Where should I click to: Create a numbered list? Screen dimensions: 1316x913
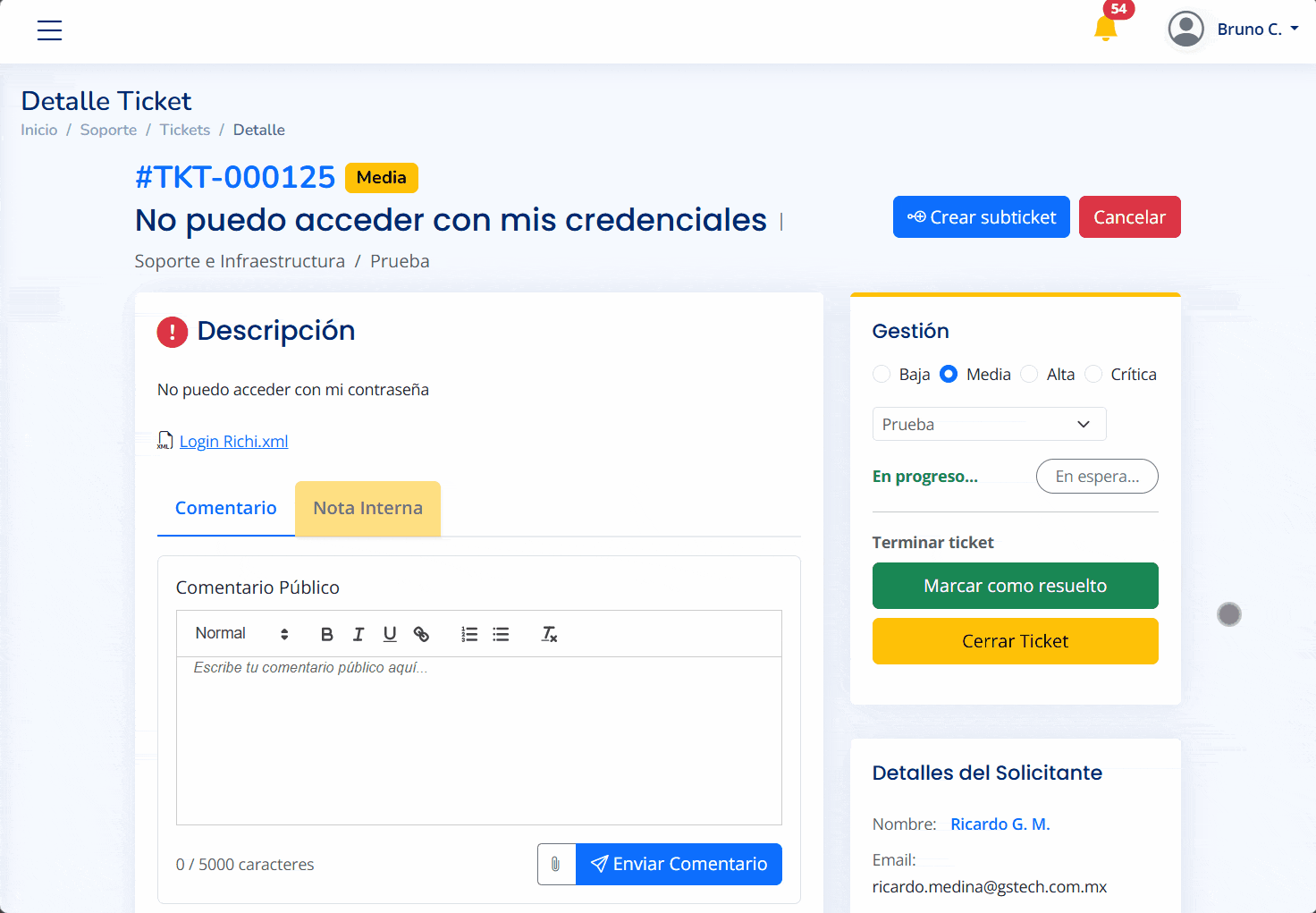[468, 633]
